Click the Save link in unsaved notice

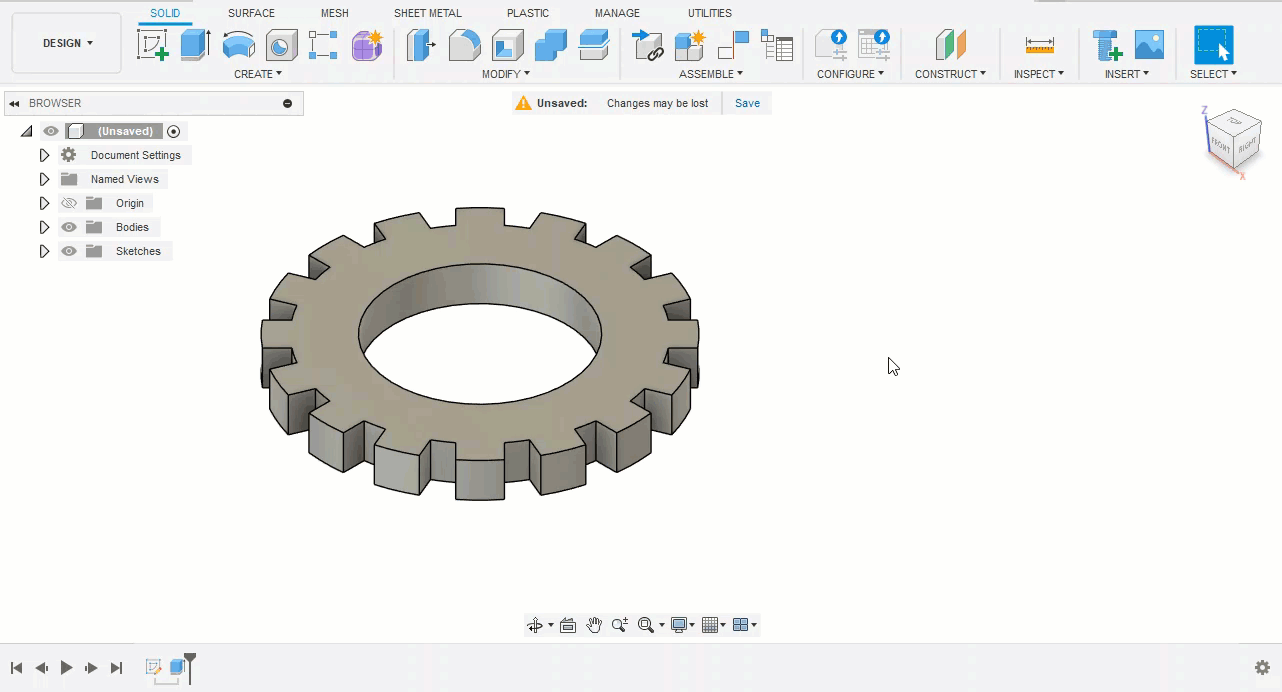(747, 103)
